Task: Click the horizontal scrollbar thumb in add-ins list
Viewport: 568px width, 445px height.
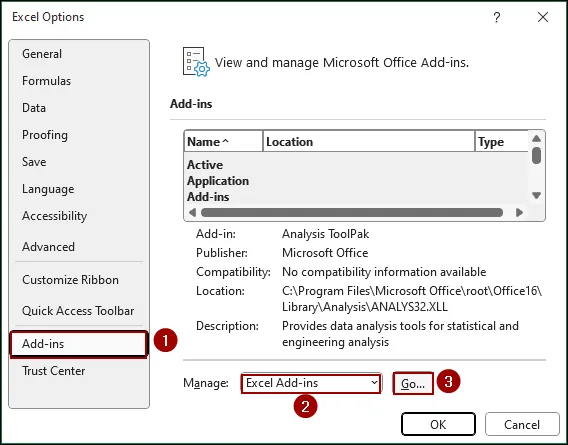Action: [352, 212]
